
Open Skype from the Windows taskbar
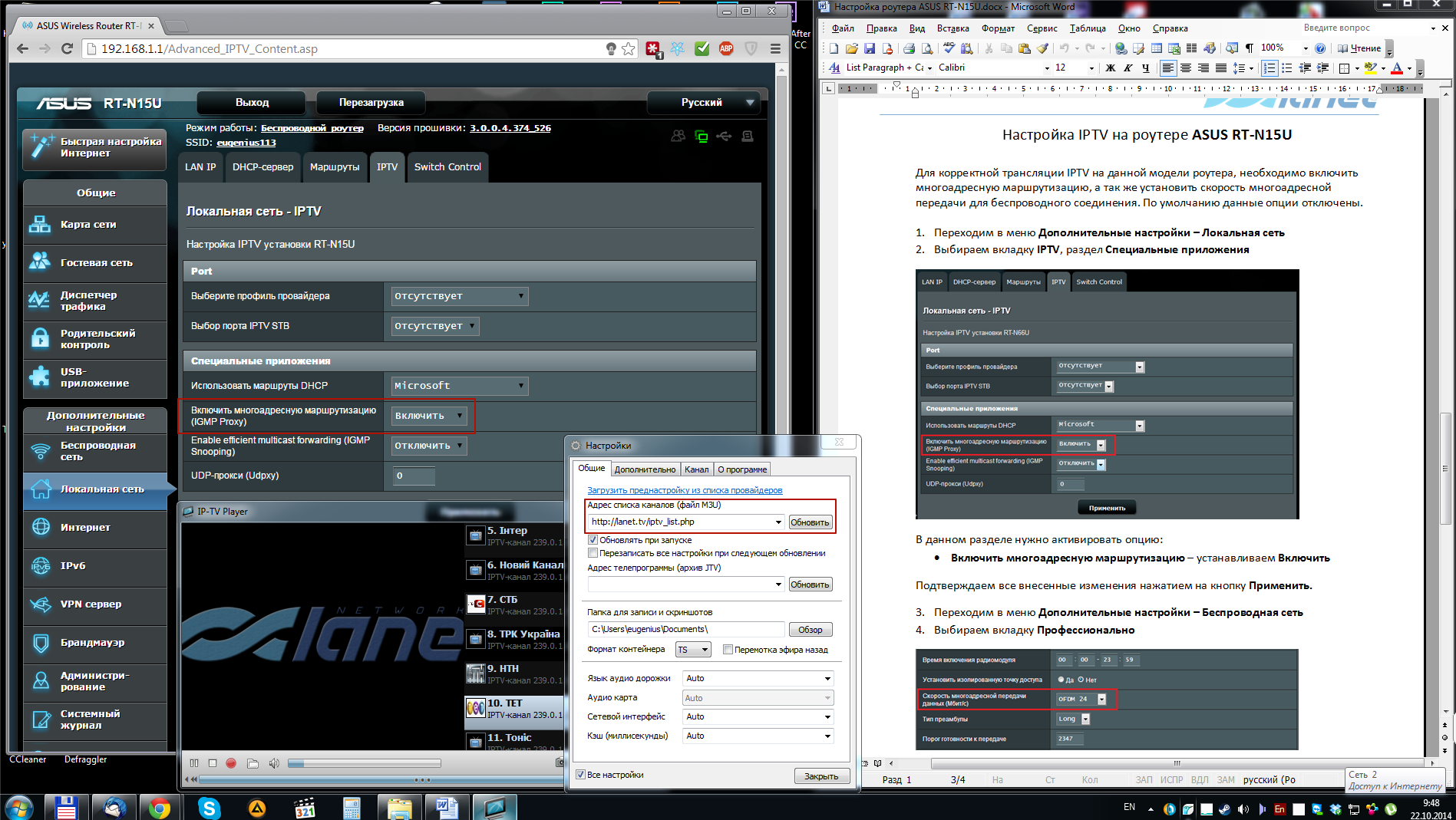tap(209, 808)
